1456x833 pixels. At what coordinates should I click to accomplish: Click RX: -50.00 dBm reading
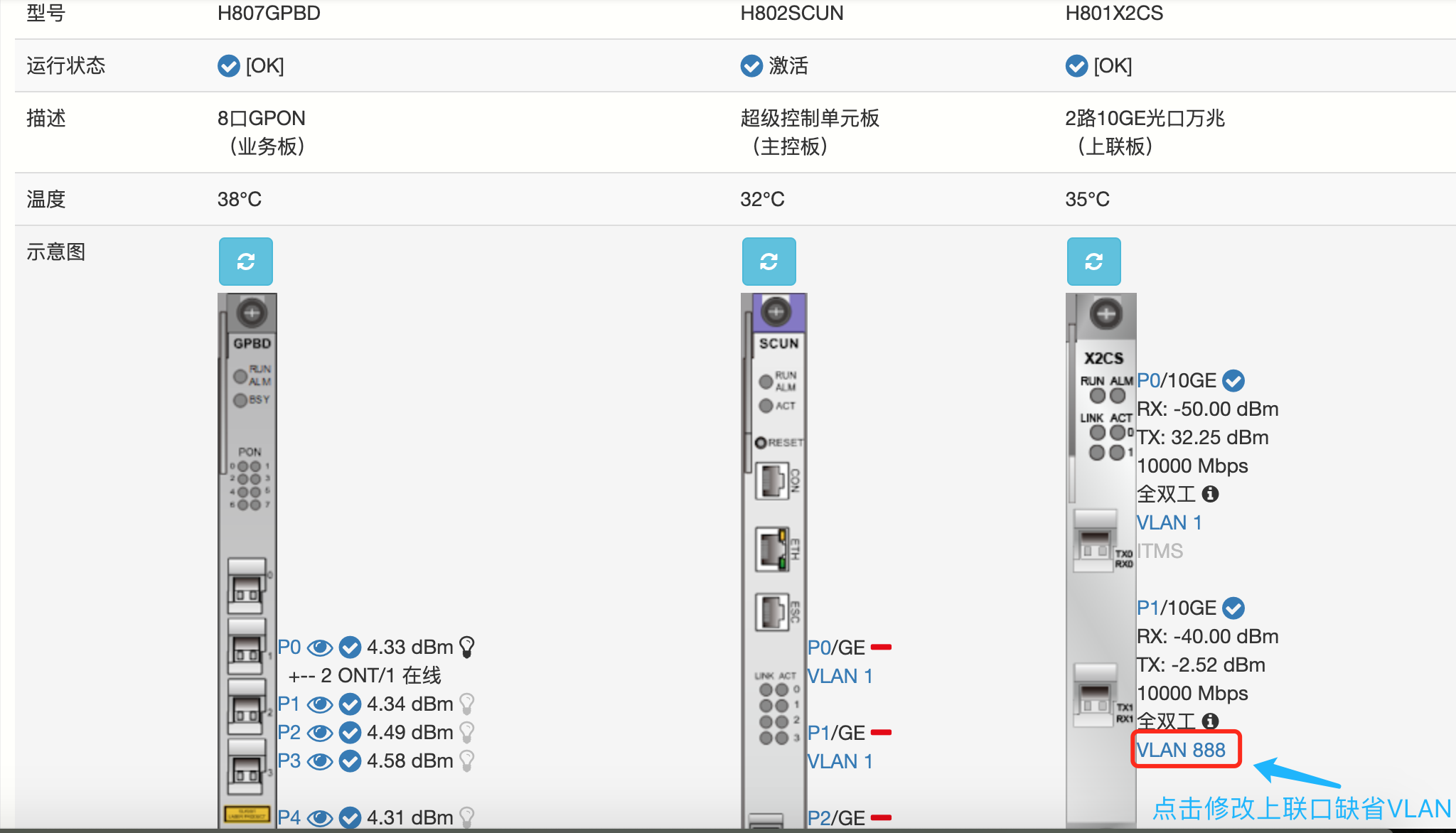coord(1208,409)
